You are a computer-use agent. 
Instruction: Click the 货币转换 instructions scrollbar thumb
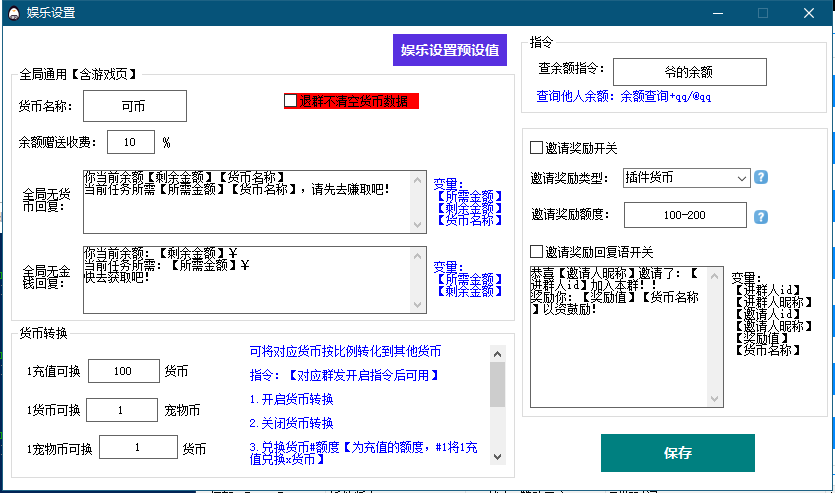coord(497,384)
